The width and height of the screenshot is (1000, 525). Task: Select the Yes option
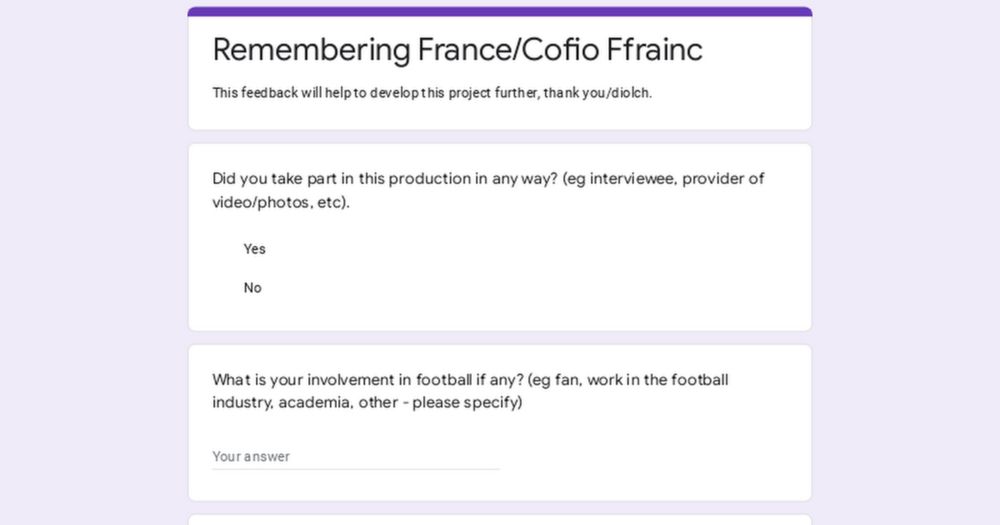(254, 249)
